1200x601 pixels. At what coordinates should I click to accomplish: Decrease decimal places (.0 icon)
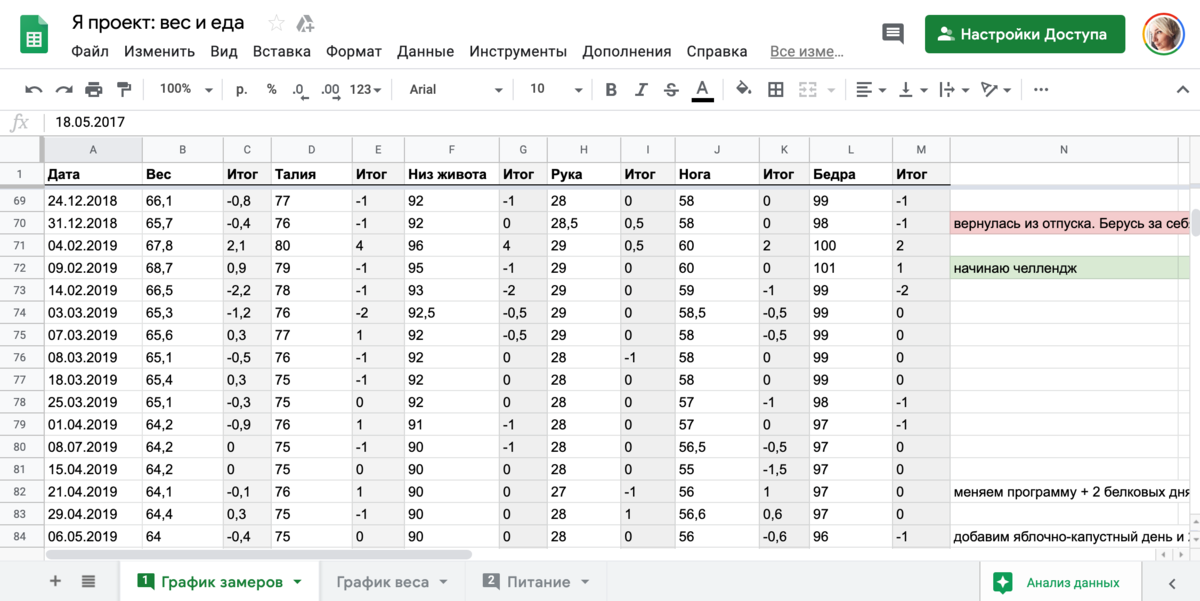pos(299,90)
